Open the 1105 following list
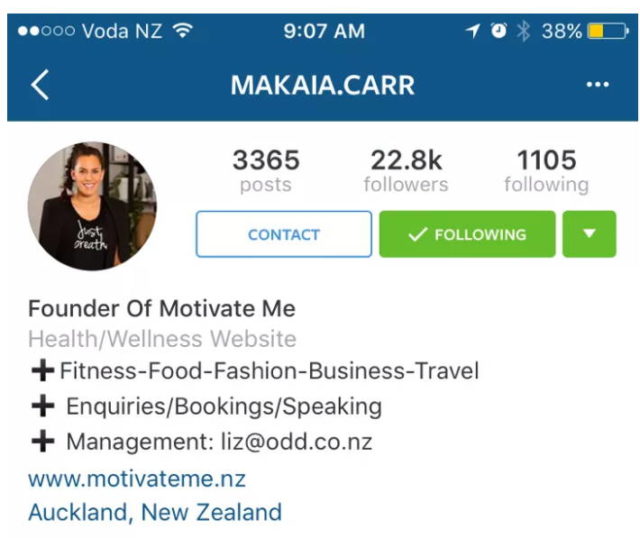The width and height of the screenshot is (640, 538). (x=547, y=171)
